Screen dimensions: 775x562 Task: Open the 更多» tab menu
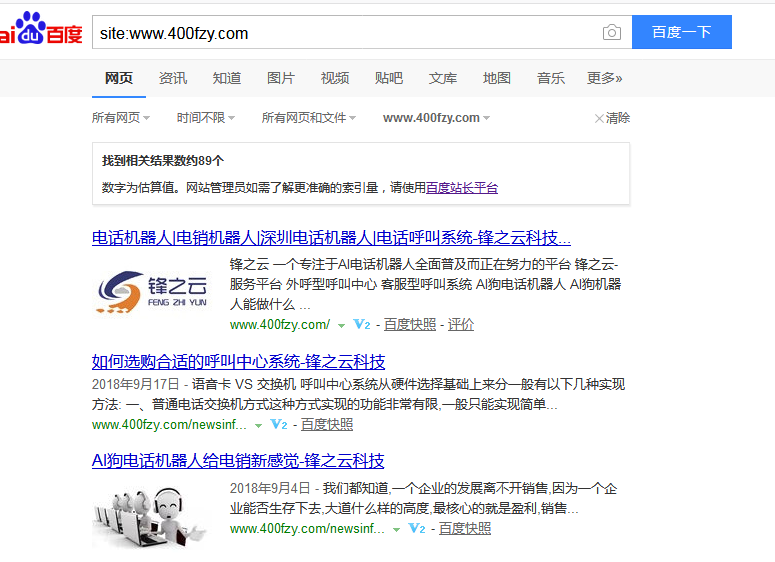(x=604, y=78)
